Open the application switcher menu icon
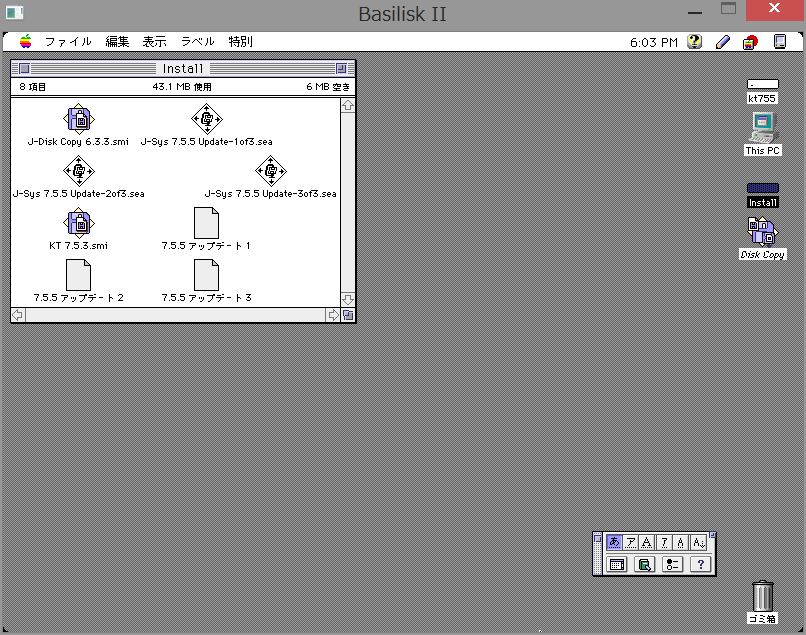Viewport: 806px width, 635px height. pyautogui.click(x=780, y=42)
